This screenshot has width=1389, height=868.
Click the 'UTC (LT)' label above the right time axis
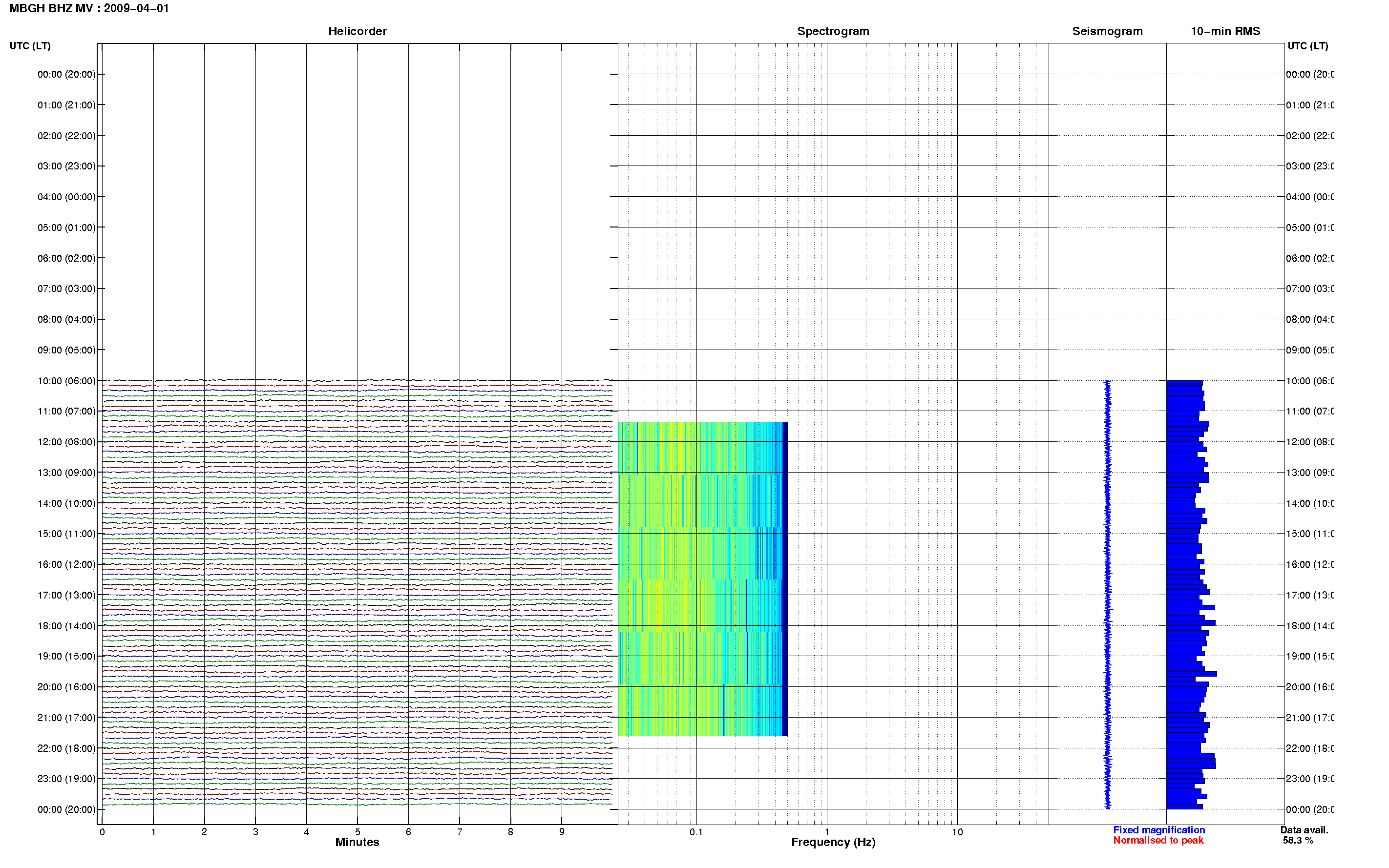click(1307, 46)
